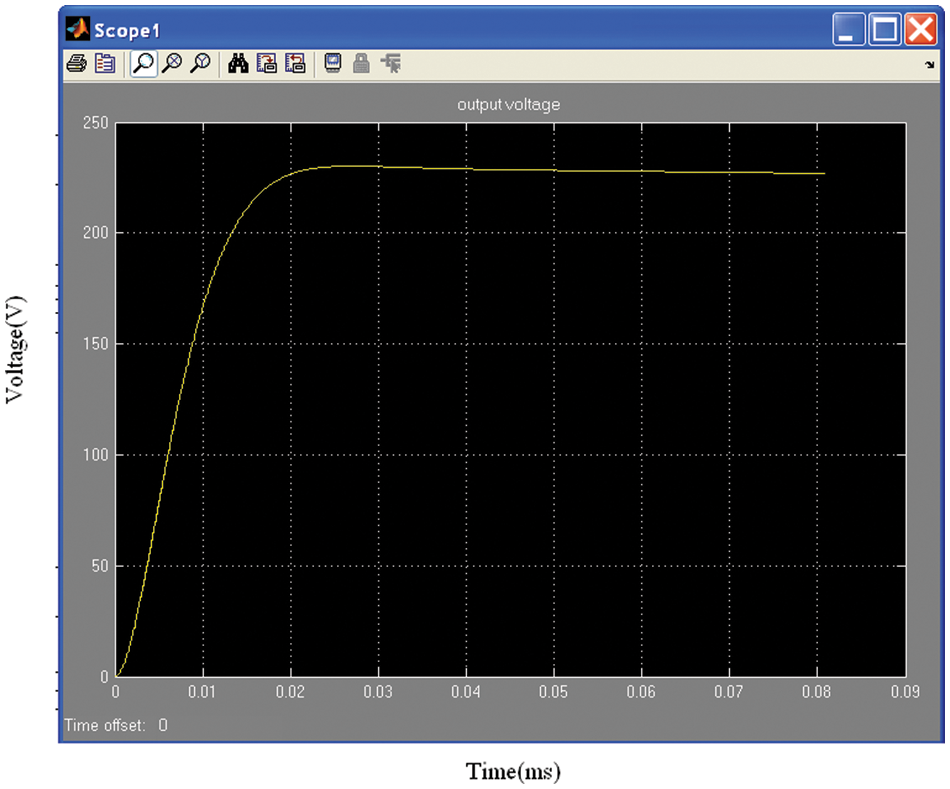Viewport: 950px width, 789px height.
Task: Close the Scope1 window
Action: point(919,30)
